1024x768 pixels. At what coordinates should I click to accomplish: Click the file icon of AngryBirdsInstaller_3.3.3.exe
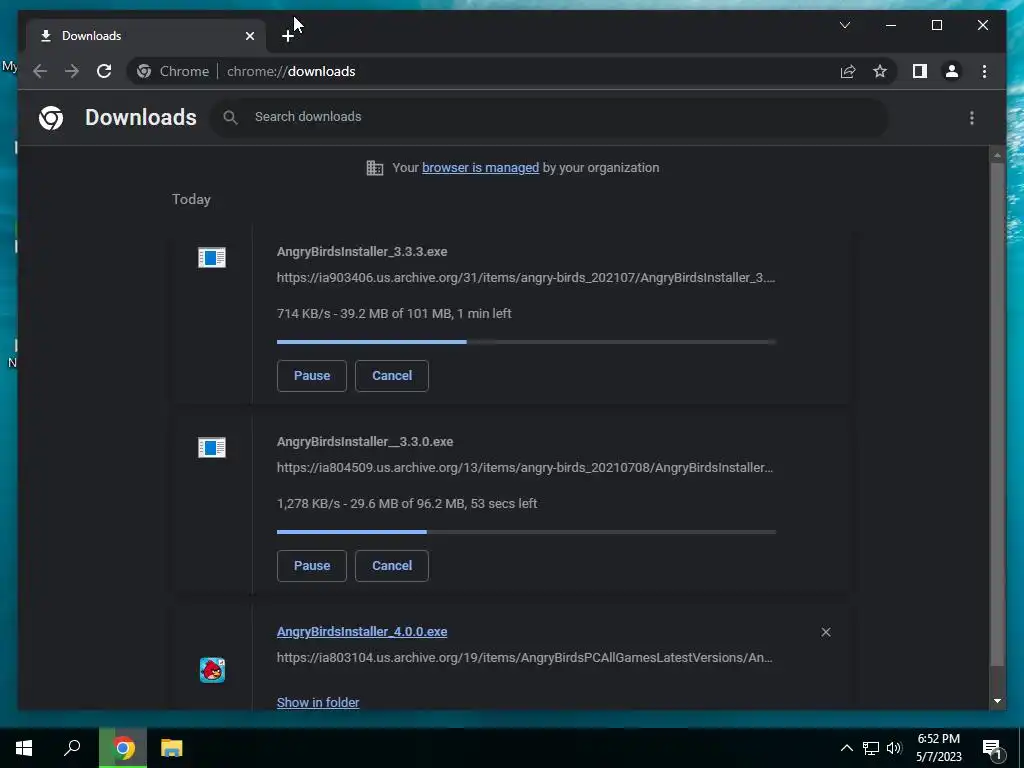click(x=212, y=257)
